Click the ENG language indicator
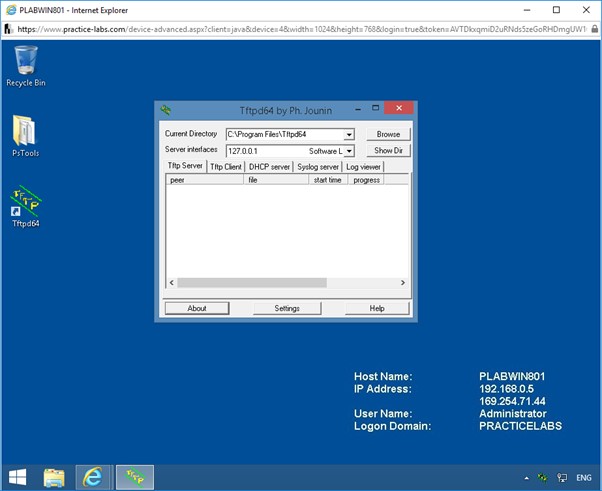Viewport: 602px width, 491px height. (x=584, y=478)
